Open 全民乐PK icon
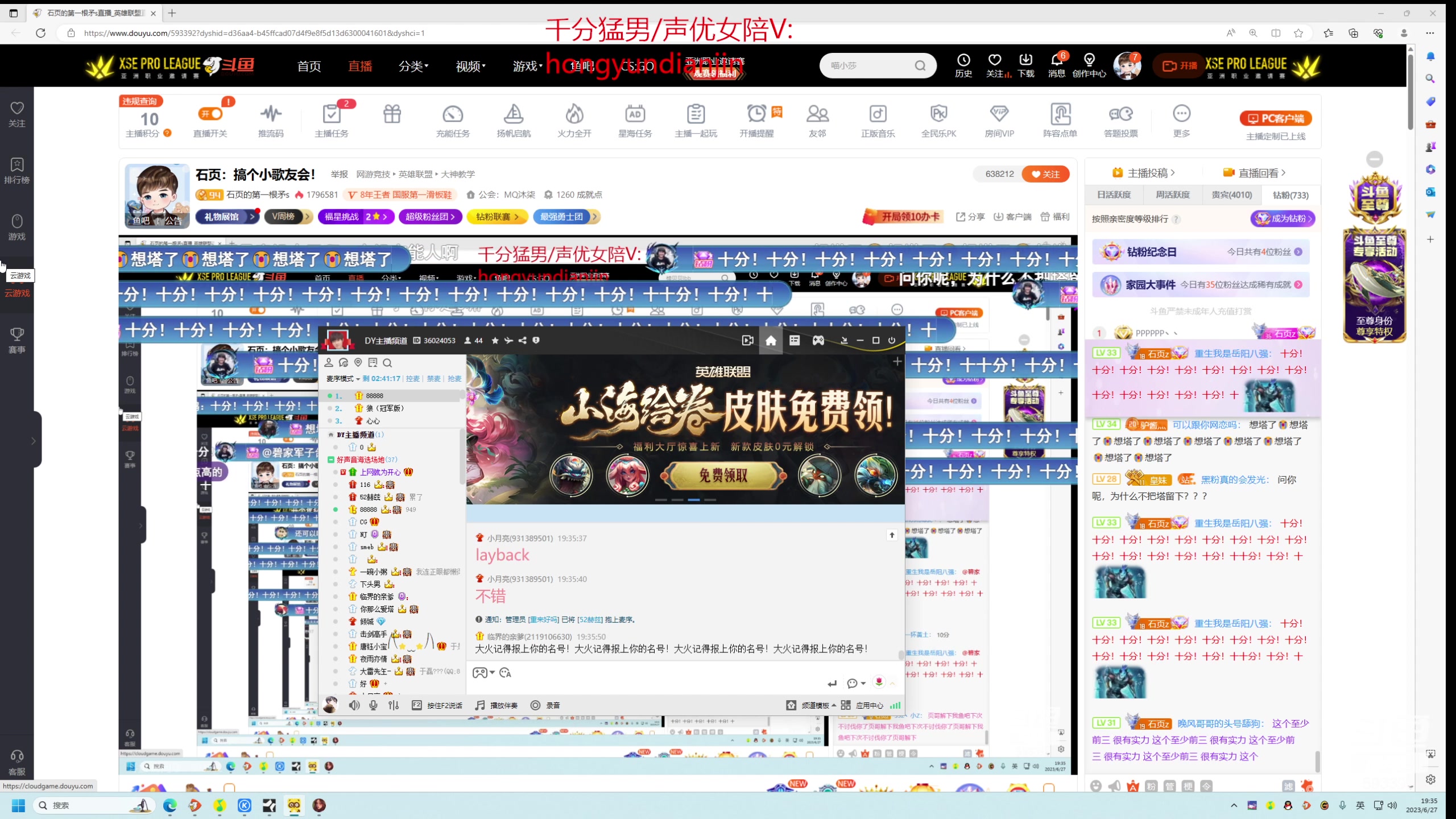 click(938, 114)
